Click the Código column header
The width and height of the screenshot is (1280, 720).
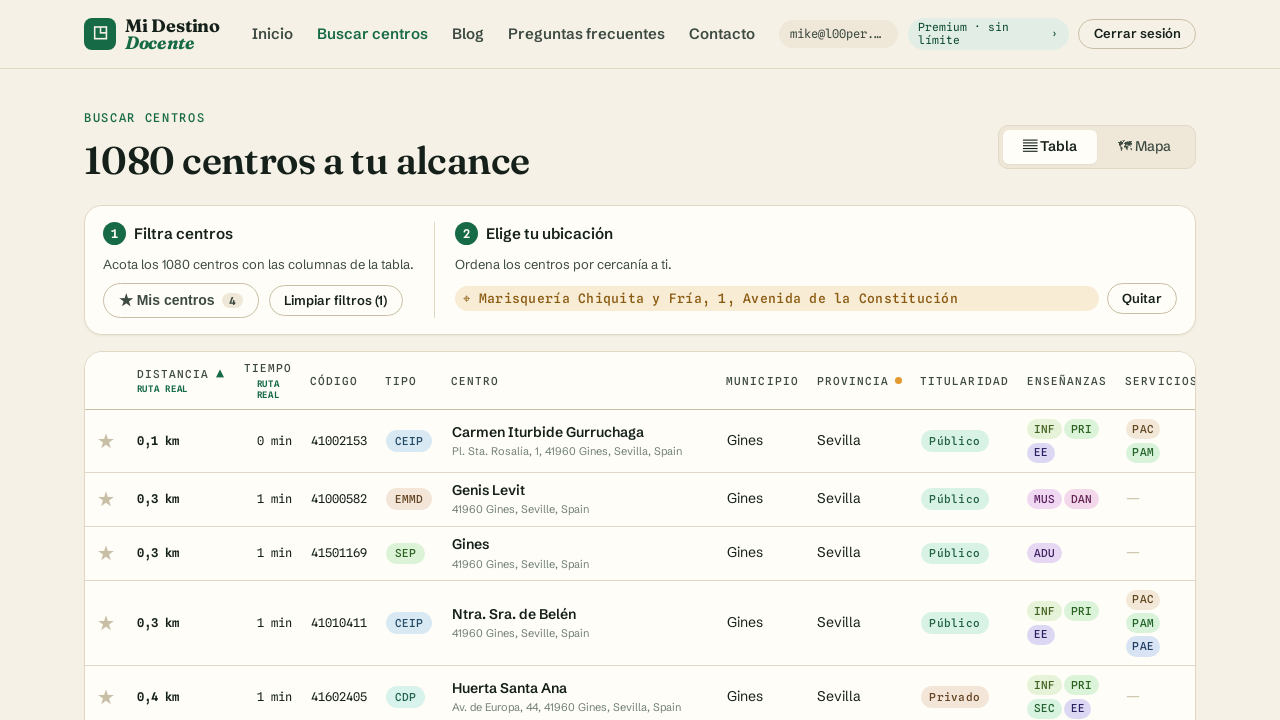click(x=334, y=381)
